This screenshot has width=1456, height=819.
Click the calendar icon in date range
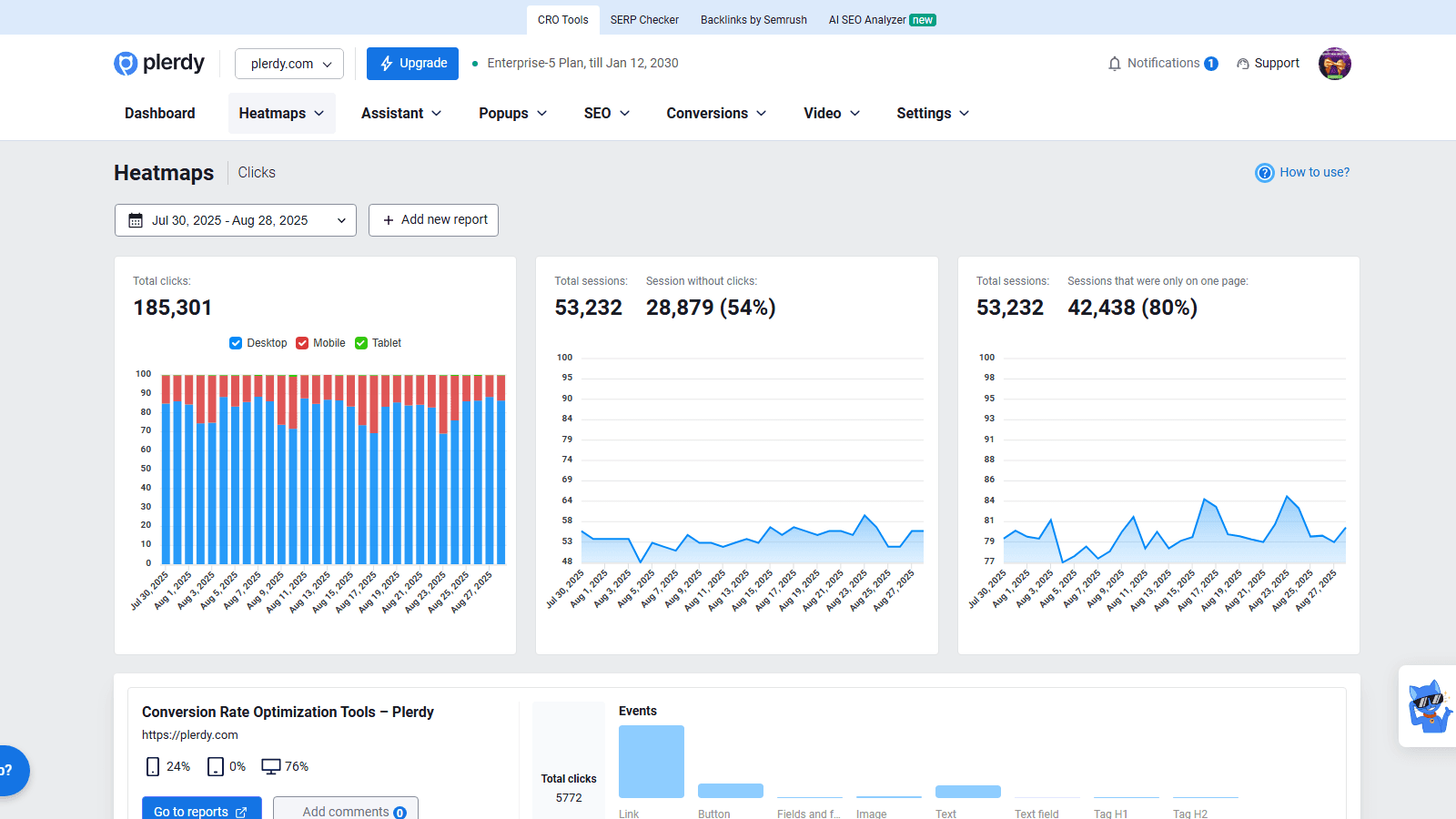click(x=136, y=220)
